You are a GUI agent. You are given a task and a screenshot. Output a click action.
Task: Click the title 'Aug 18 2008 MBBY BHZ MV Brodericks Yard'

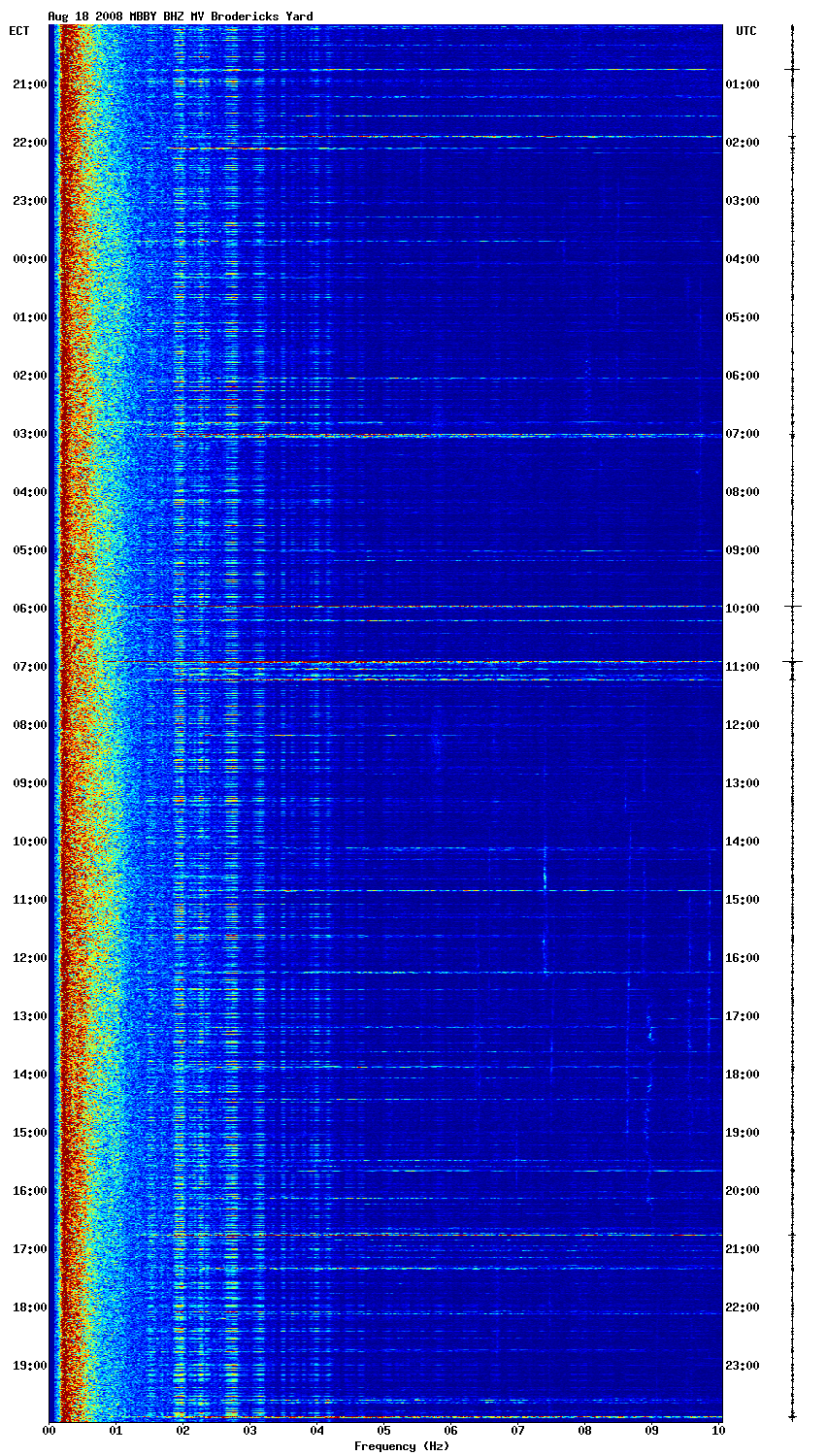pyautogui.click(x=181, y=17)
